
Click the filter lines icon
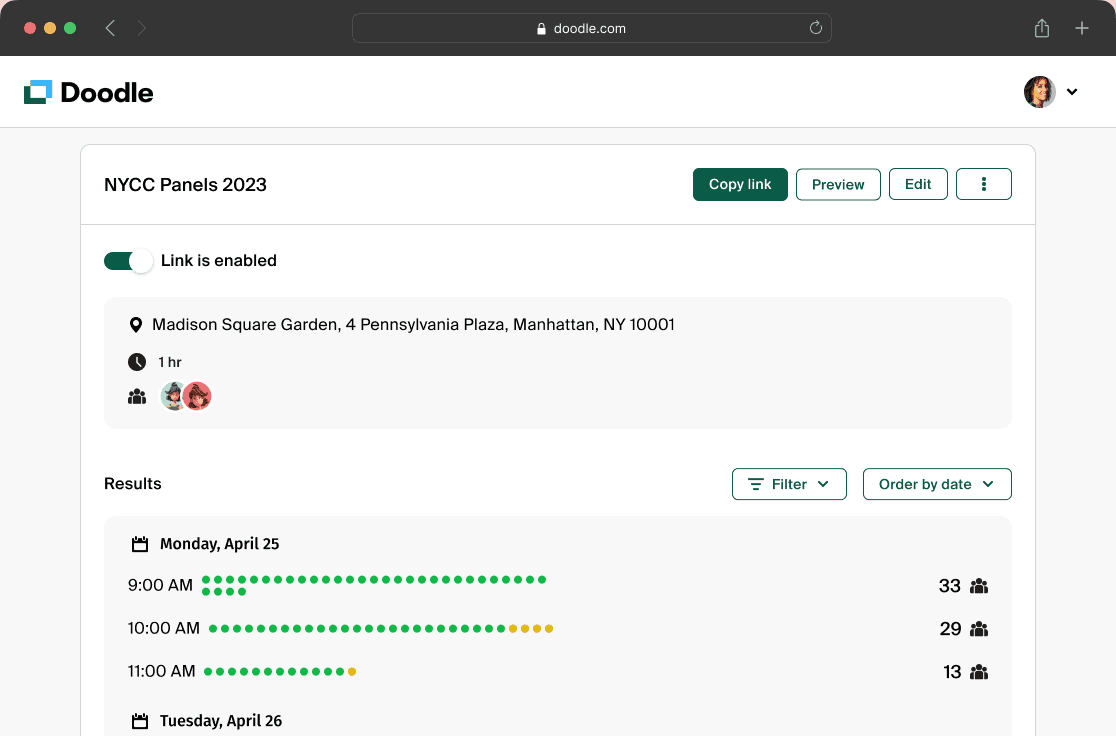click(x=756, y=484)
